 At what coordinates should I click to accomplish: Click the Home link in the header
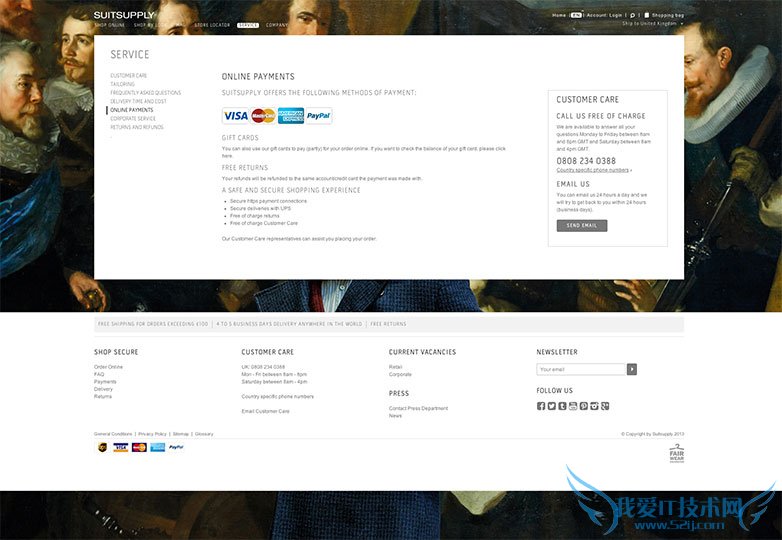pyautogui.click(x=559, y=15)
